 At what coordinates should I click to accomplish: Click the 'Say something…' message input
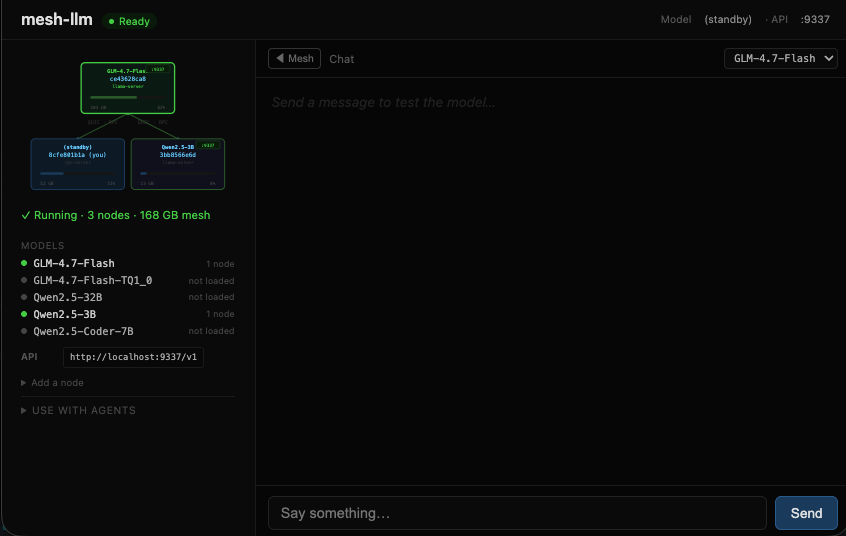[x=517, y=513]
